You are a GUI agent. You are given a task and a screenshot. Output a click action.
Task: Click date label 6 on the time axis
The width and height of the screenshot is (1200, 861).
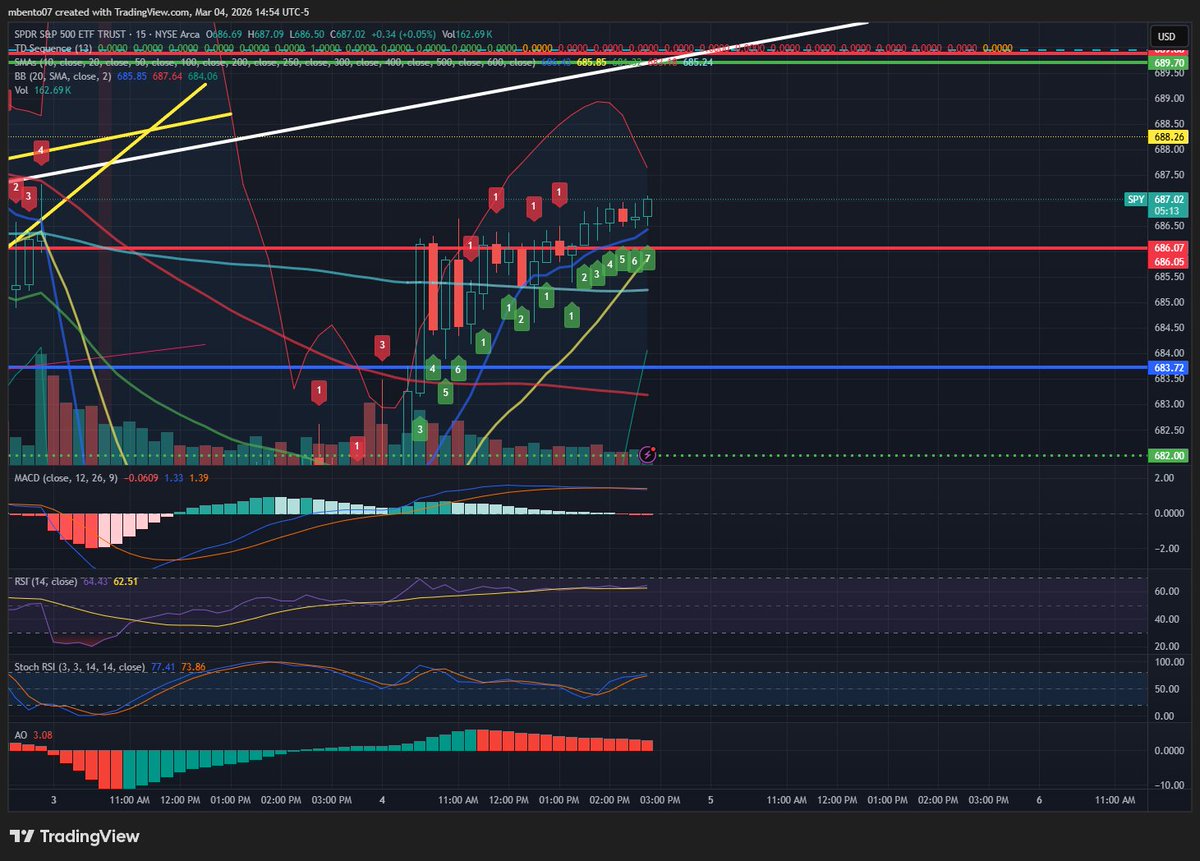pos(1039,800)
